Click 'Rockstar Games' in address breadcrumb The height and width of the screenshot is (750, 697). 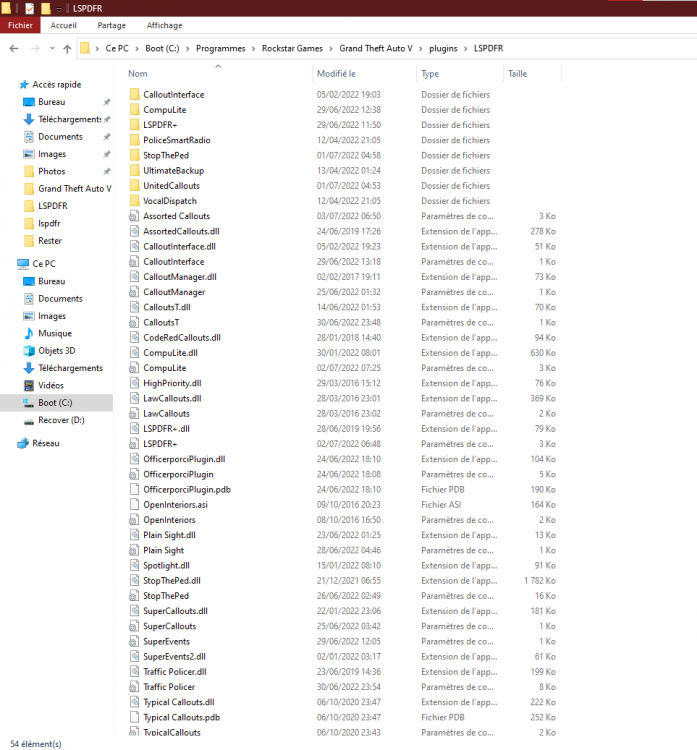click(292, 48)
